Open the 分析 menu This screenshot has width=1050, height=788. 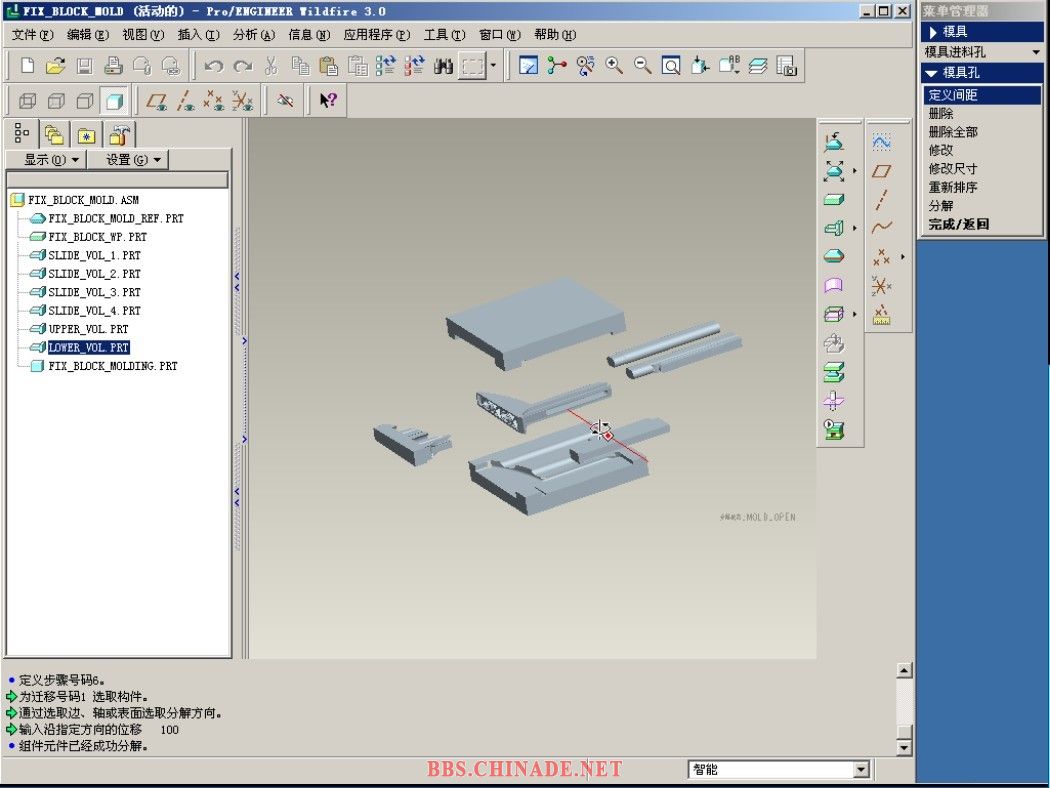(x=254, y=35)
